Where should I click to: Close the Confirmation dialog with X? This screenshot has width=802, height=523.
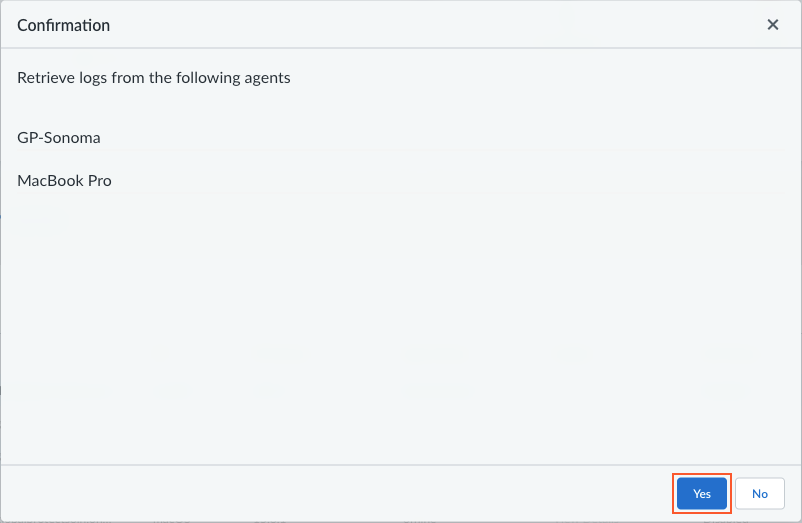[x=773, y=25]
